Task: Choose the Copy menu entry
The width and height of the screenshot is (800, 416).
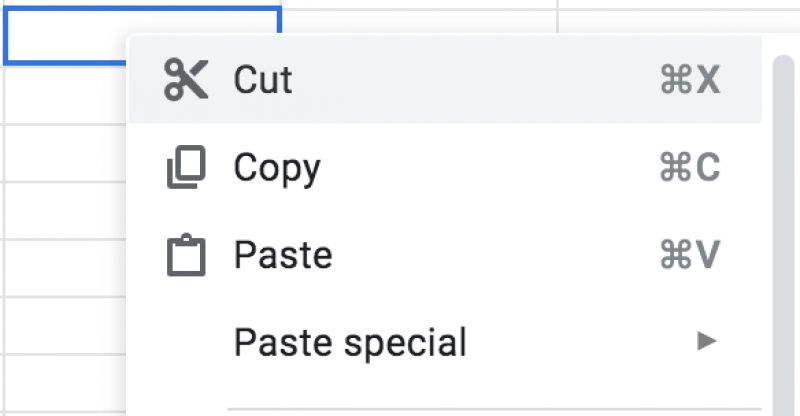Action: tap(277, 168)
